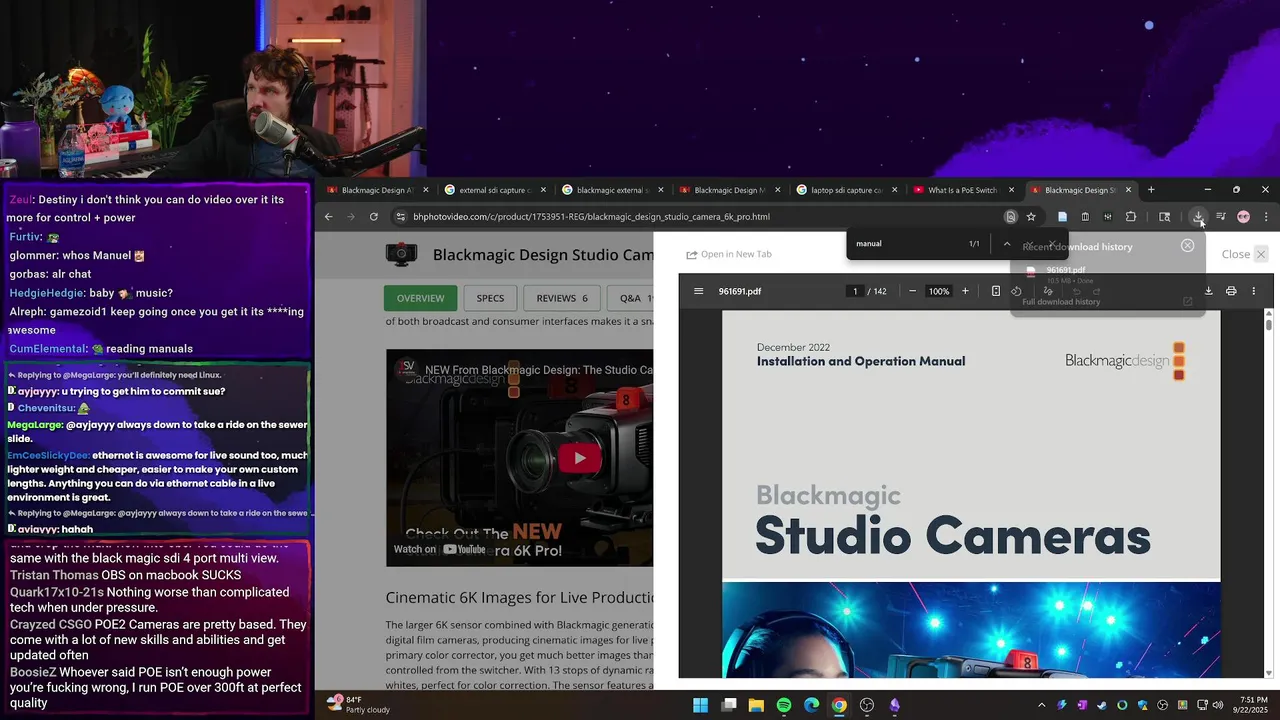The image size is (1280, 720).
Task: Open Spotify from the taskbar
Action: 784,705
